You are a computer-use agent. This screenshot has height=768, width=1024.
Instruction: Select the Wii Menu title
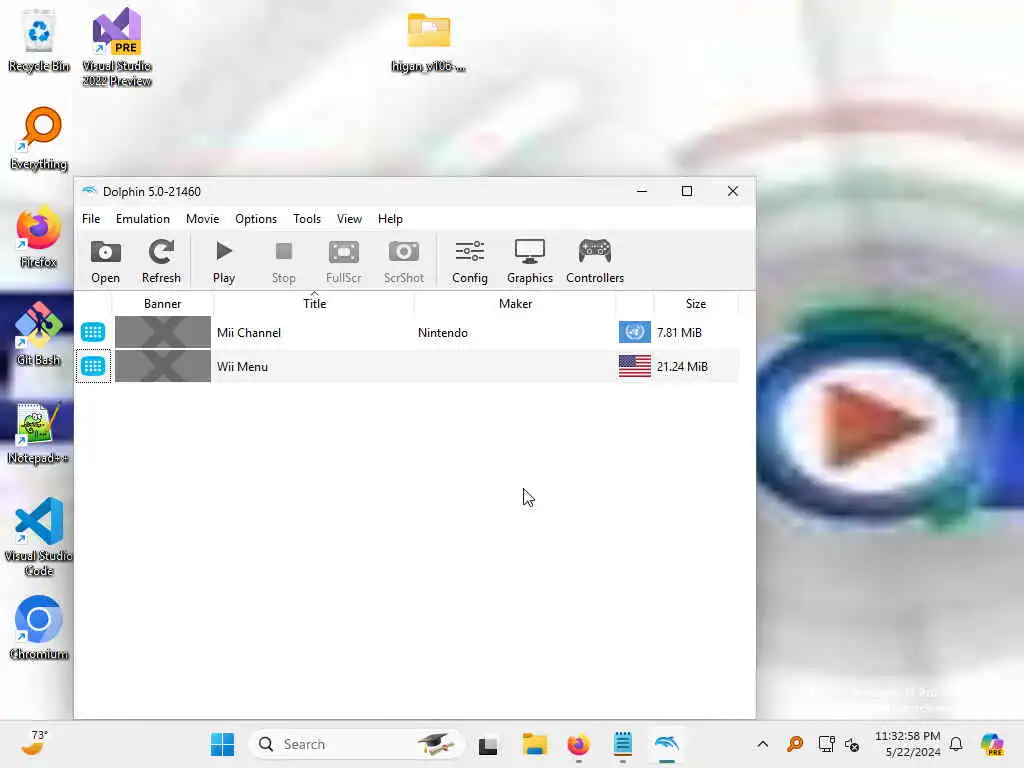242,366
